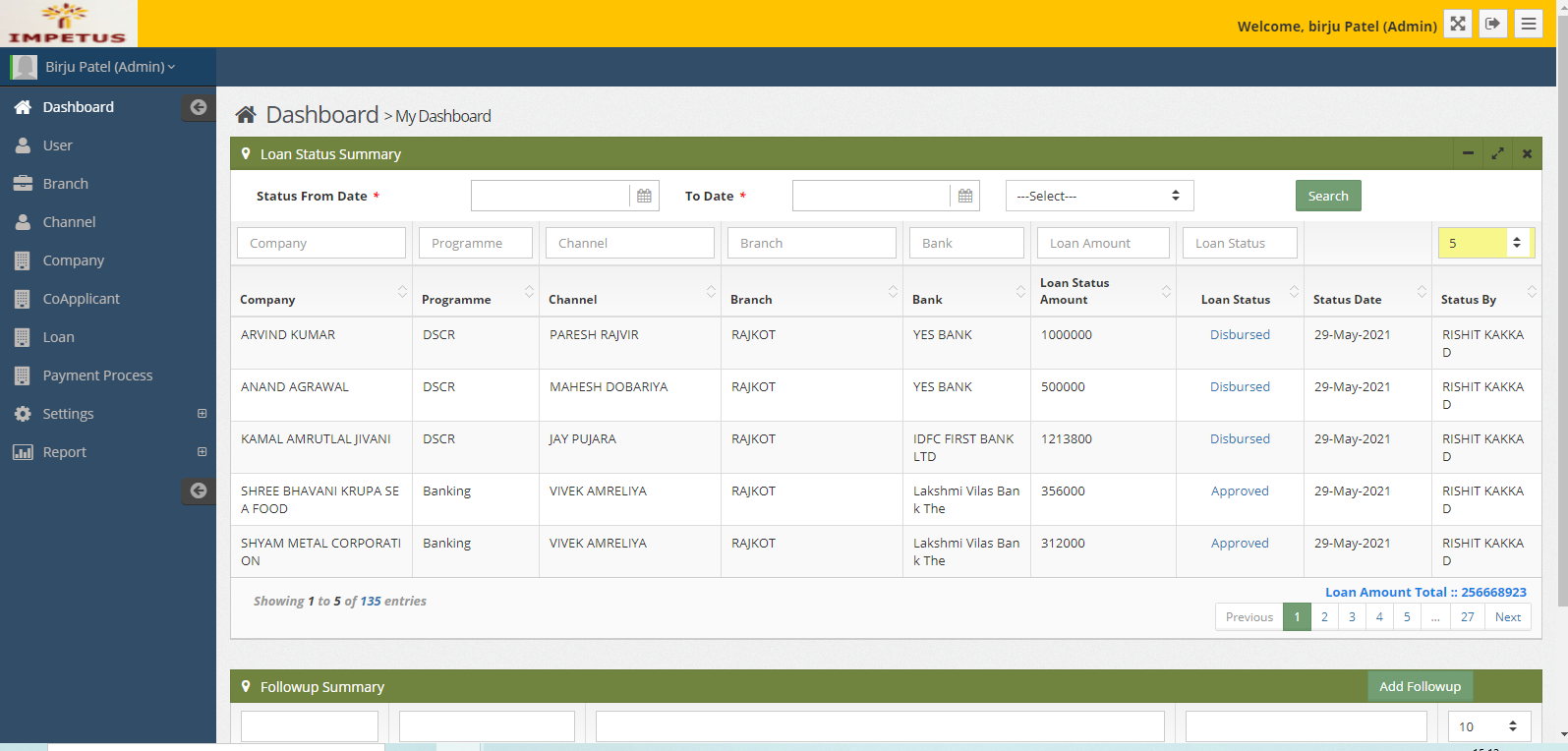Click the Channel person icon
1568x751 pixels.
click(x=23, y=222)
